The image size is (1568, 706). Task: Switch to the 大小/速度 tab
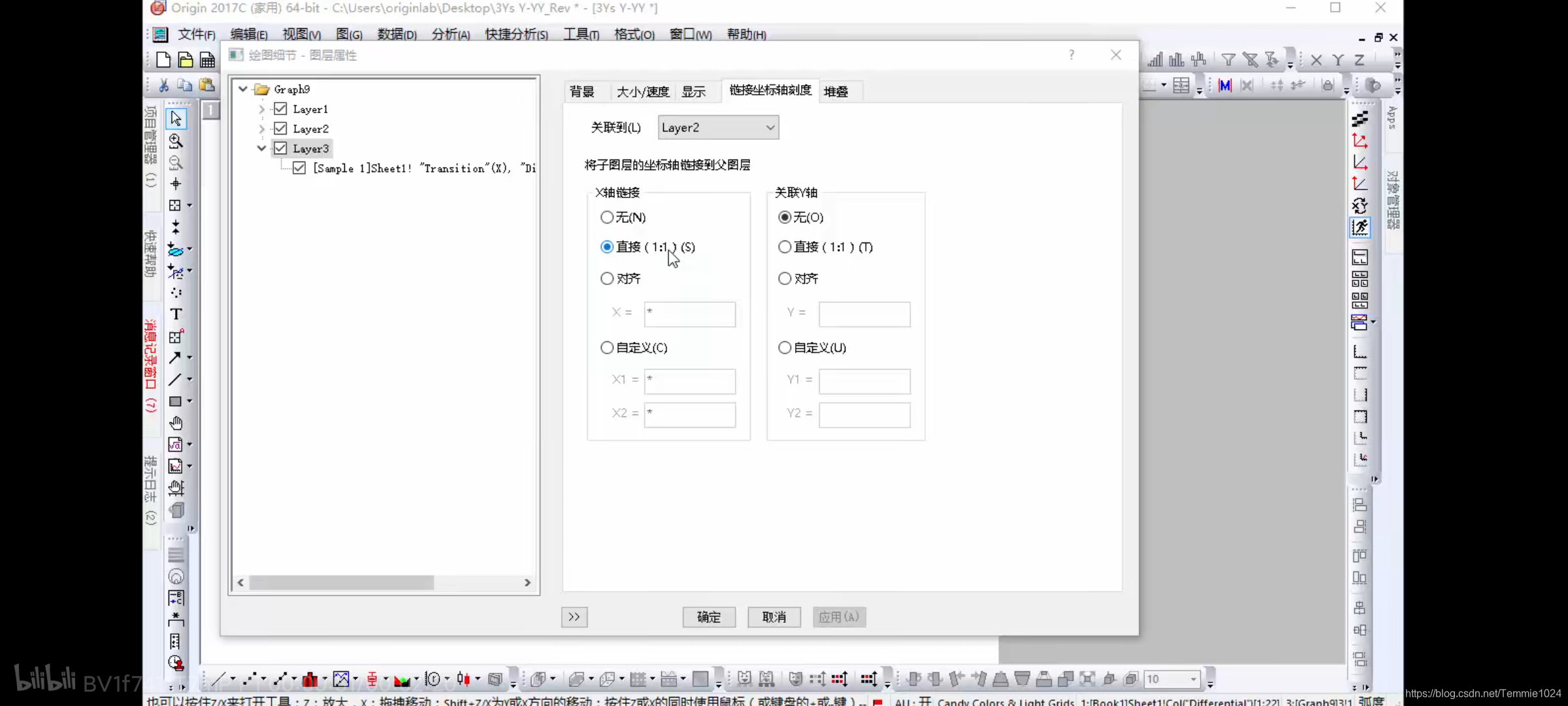pos(643,92)
